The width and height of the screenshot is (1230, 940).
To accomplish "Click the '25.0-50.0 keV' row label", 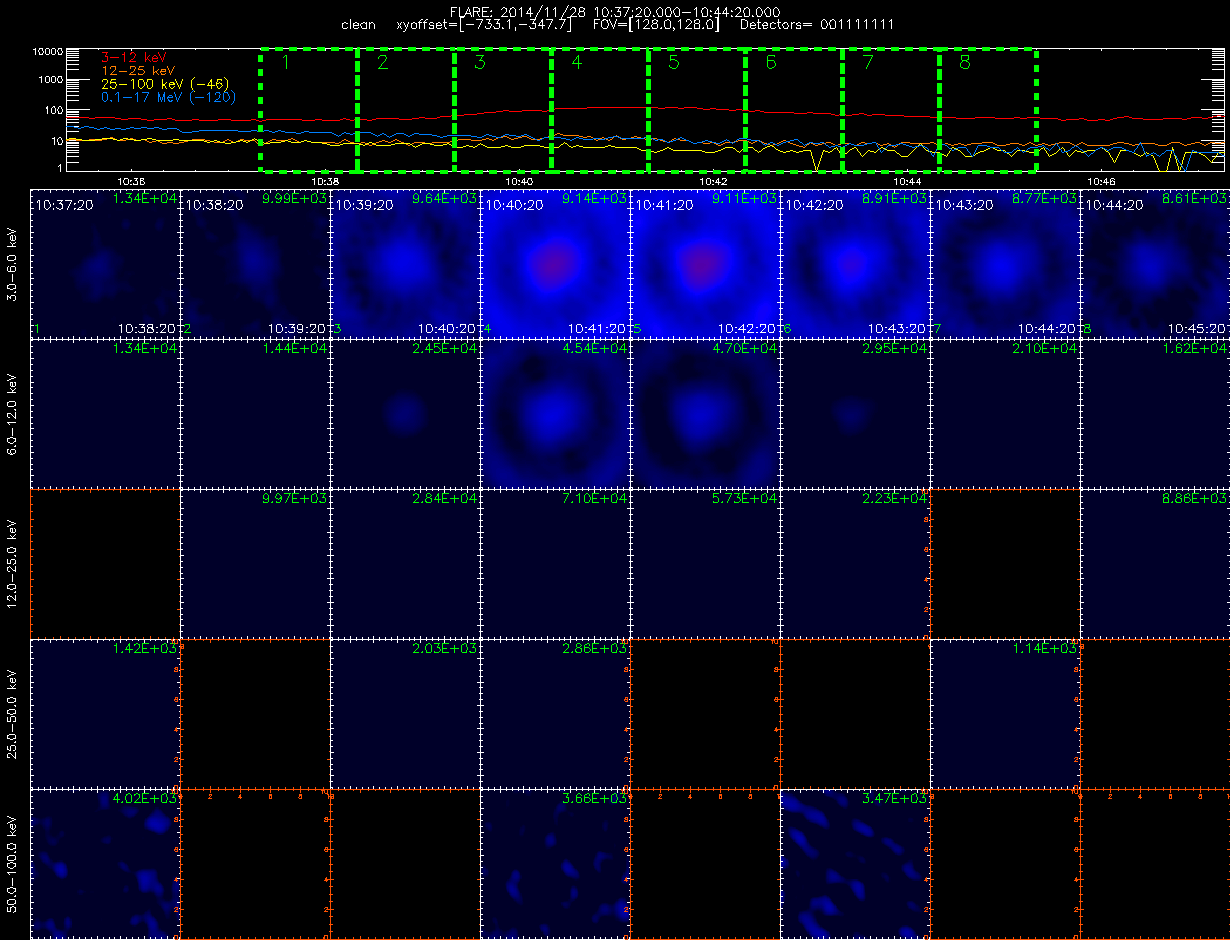I will click(12, 713).
